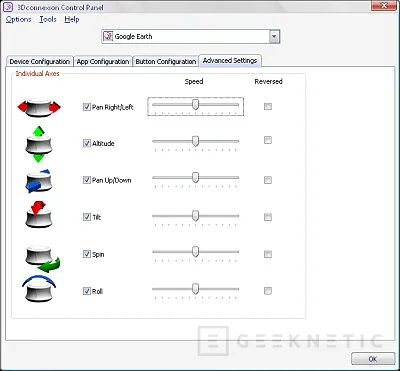Switch to Device Configuration tab
The width and height of the screenshot is (400, 371).
[39, 62]
